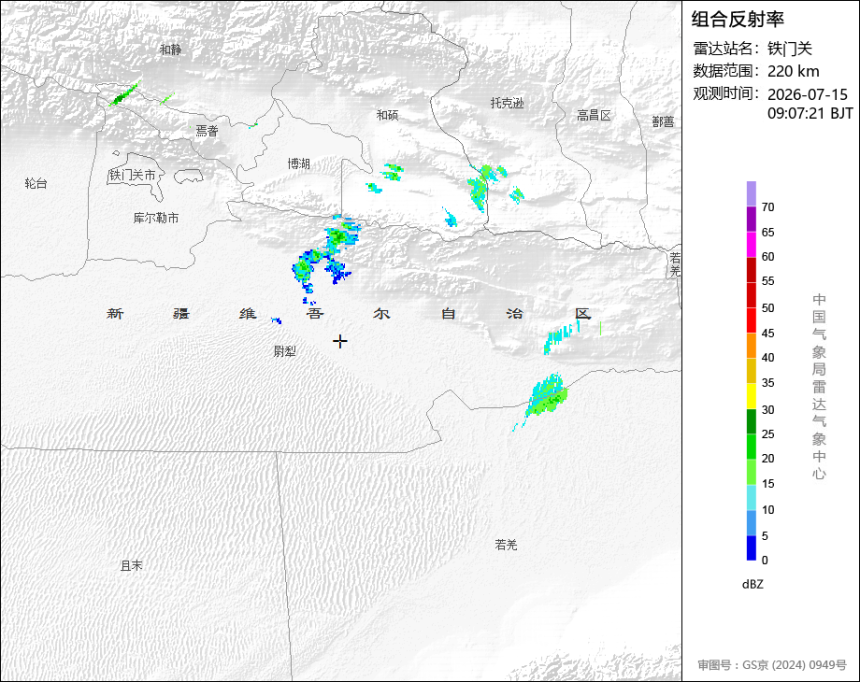Click the 博湖 county label
This screenshot has height=682, width=860.
(299, 164)
